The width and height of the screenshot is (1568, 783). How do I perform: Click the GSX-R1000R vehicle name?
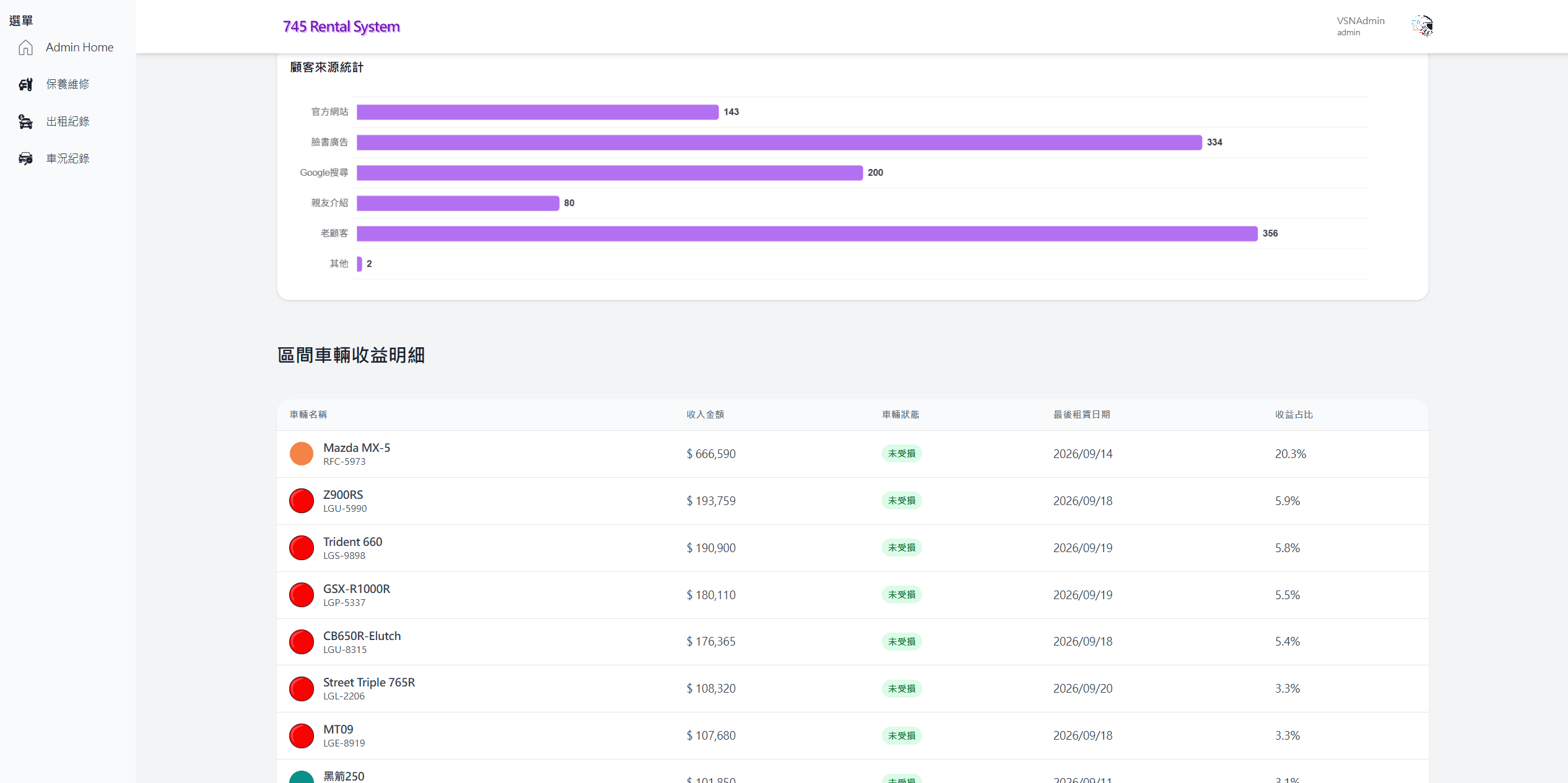click(357, 589)
